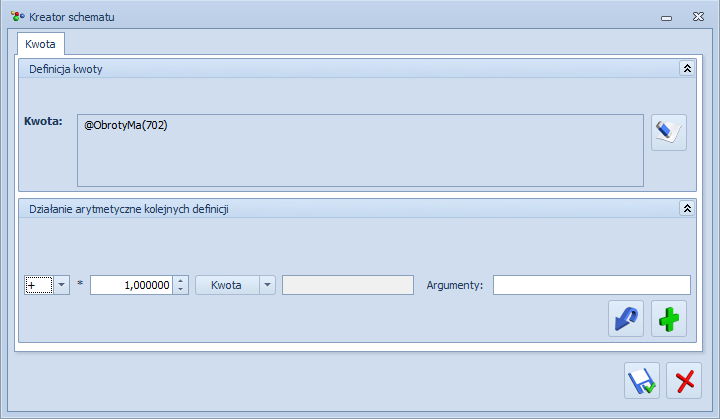
Task: Collapse the Definicja kwoty section
Action: [x=687, y=68]
